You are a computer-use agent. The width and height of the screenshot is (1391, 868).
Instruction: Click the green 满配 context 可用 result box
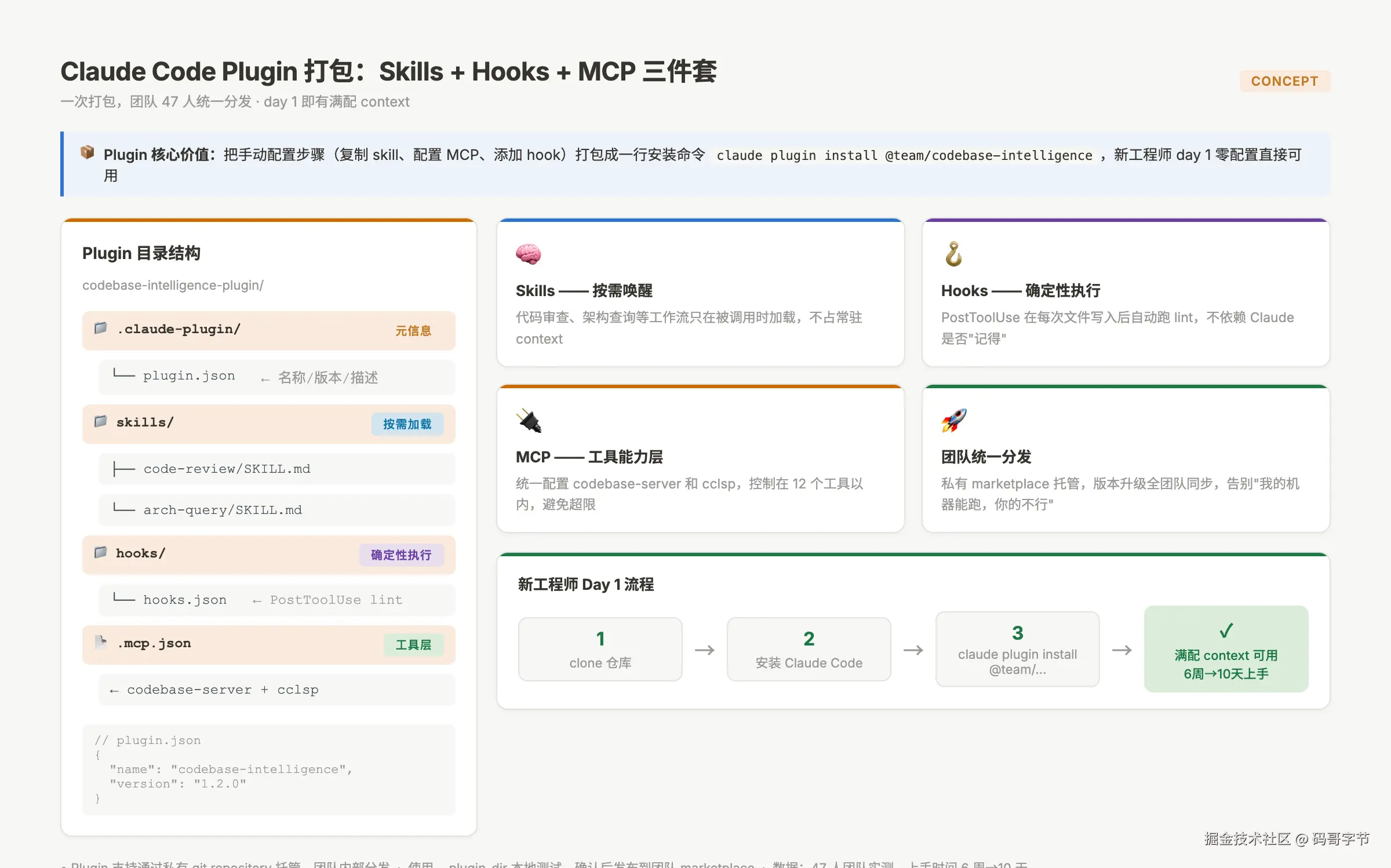pyautogui.click(x=1226, y=649)
